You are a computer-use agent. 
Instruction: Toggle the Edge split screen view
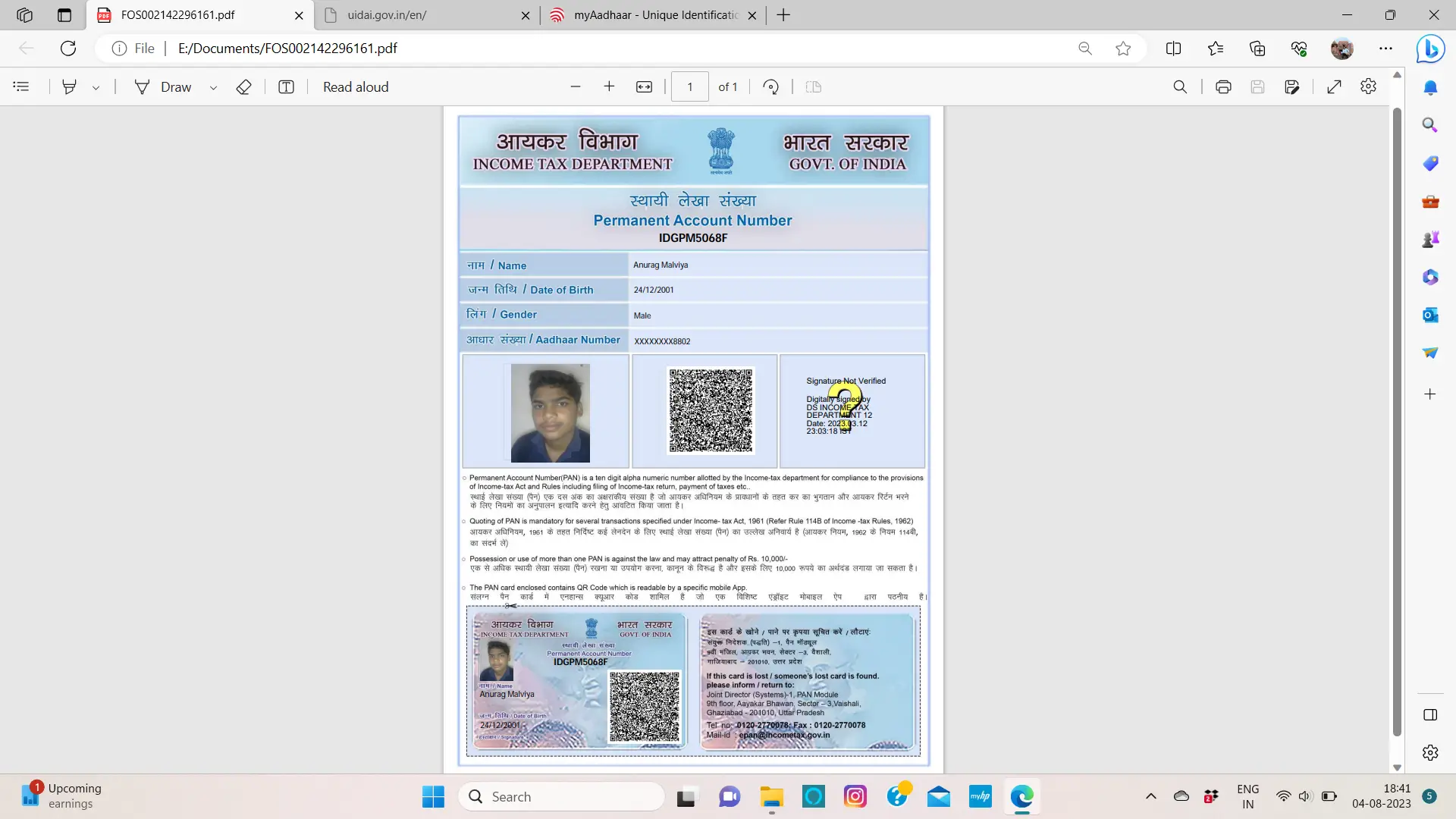(x=1173, y=49)
